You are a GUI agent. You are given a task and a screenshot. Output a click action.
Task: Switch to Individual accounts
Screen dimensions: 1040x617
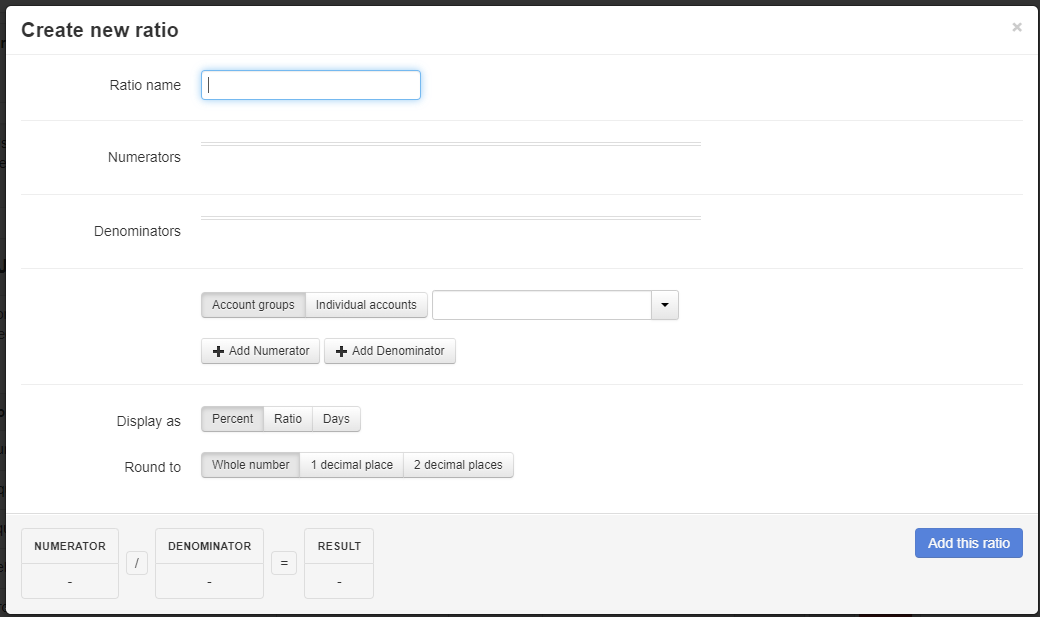(366, 305)
